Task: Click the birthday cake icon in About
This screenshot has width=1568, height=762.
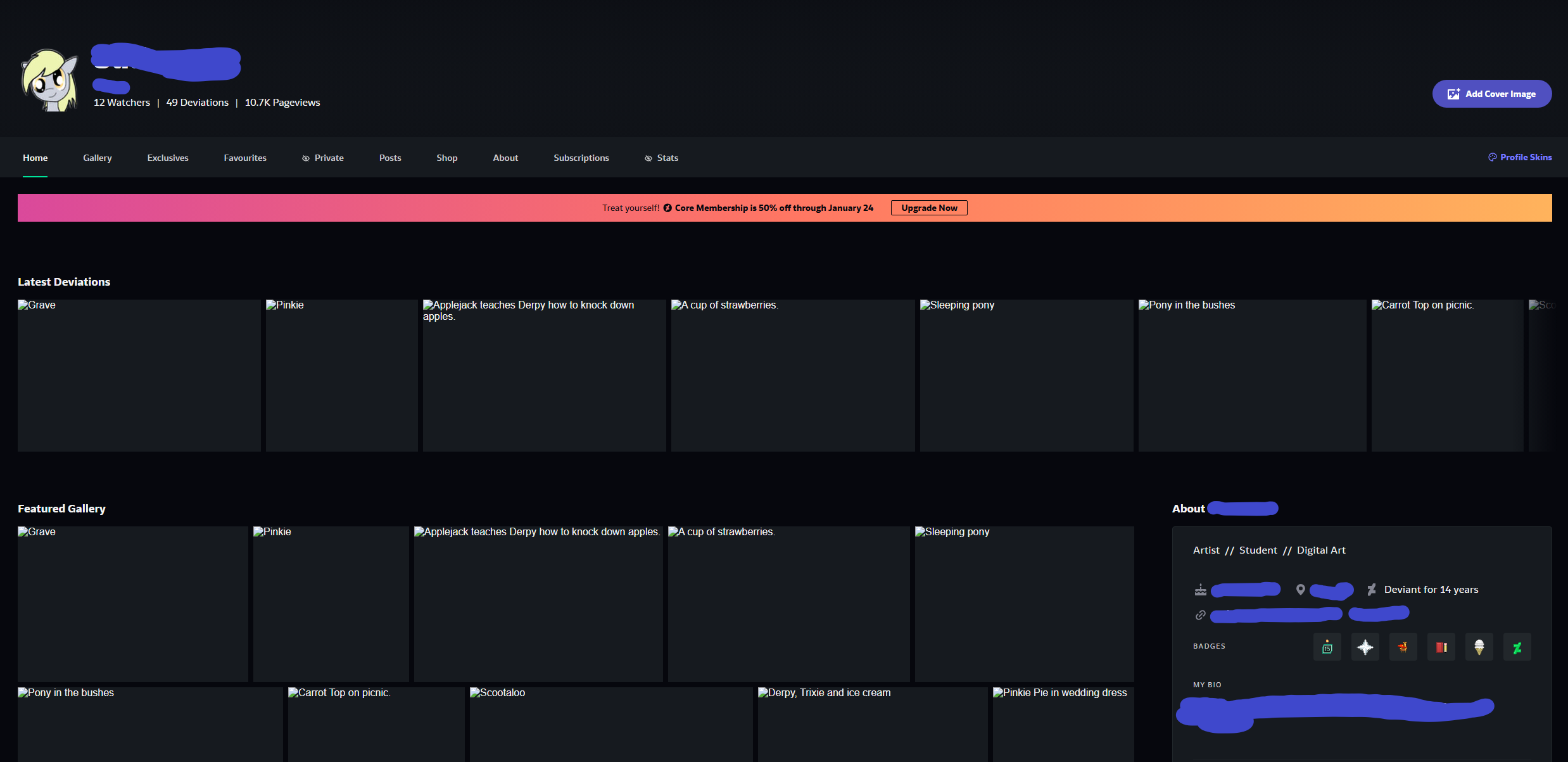Action: tap(1200, 590)
